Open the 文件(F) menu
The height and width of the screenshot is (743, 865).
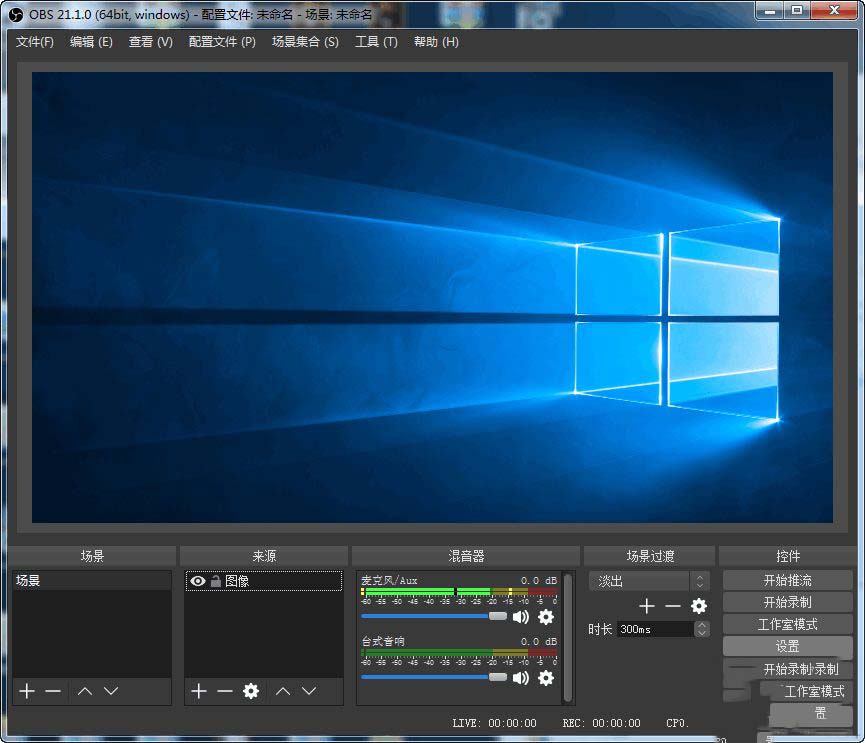pyautogui.click(x=35, y=42)
